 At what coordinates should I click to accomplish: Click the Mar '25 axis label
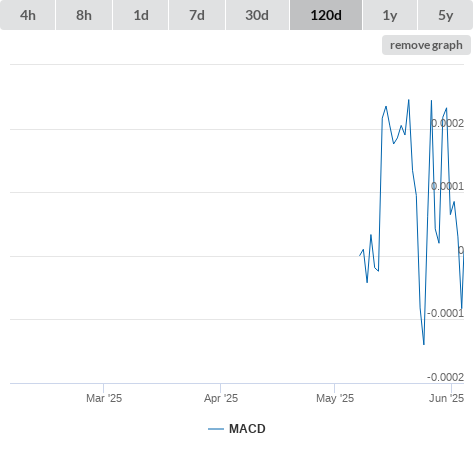click(104, 398)
